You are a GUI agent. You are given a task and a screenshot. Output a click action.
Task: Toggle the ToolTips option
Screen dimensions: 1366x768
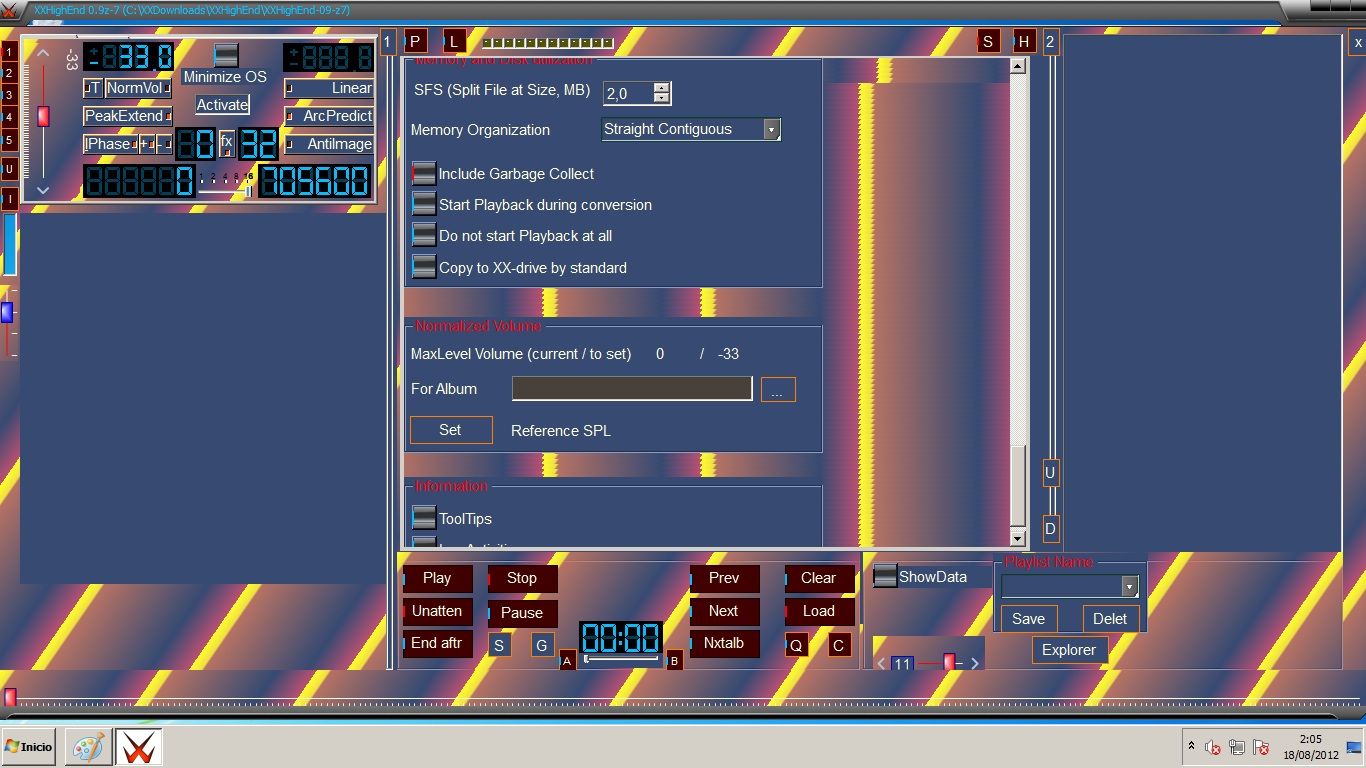coord(424,518)
